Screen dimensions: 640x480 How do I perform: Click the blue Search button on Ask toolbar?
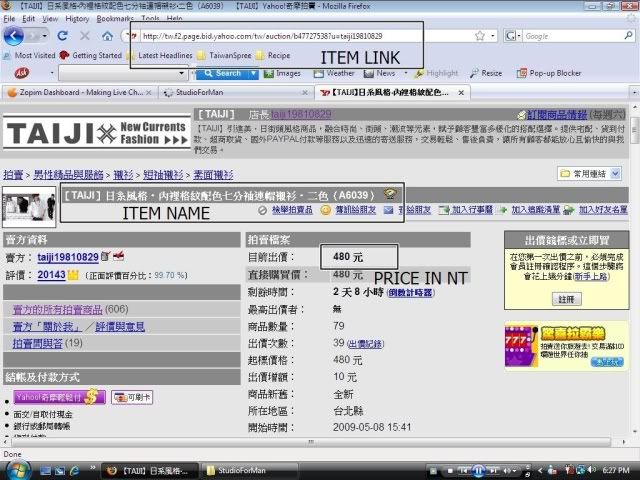tap(222, 73)
